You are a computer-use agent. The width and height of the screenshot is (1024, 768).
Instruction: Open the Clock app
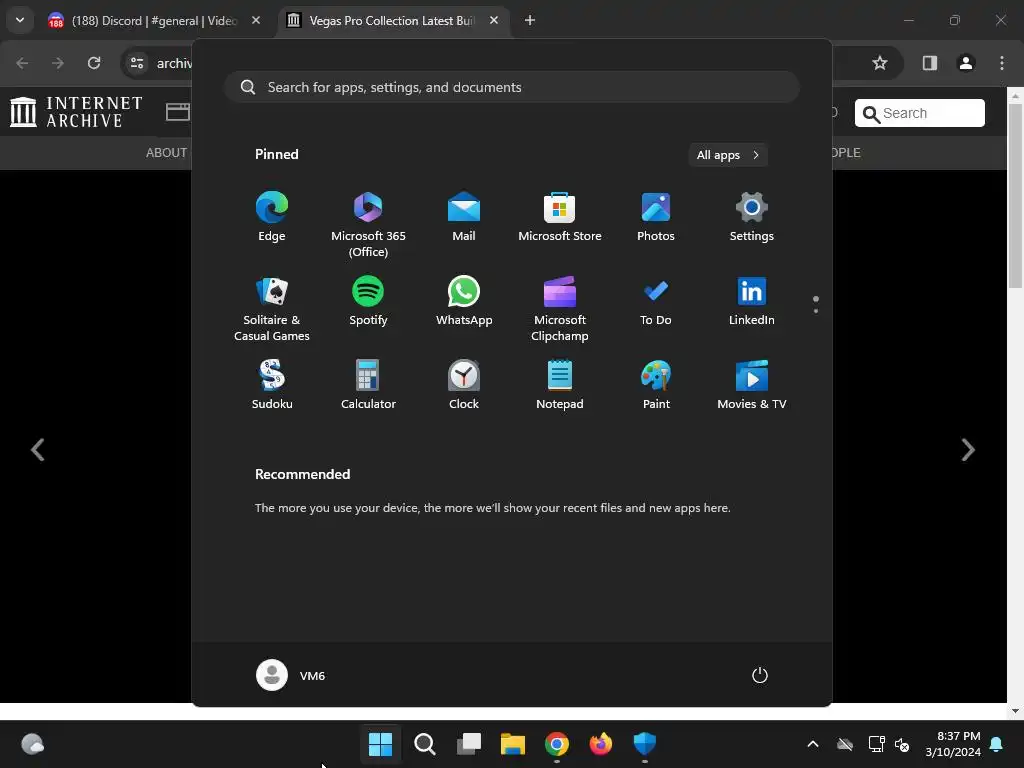(464, 385)
